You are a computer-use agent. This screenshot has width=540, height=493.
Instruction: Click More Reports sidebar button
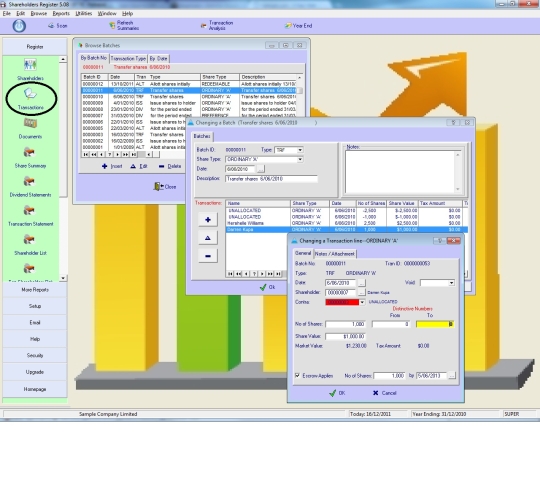coord(35,290)
